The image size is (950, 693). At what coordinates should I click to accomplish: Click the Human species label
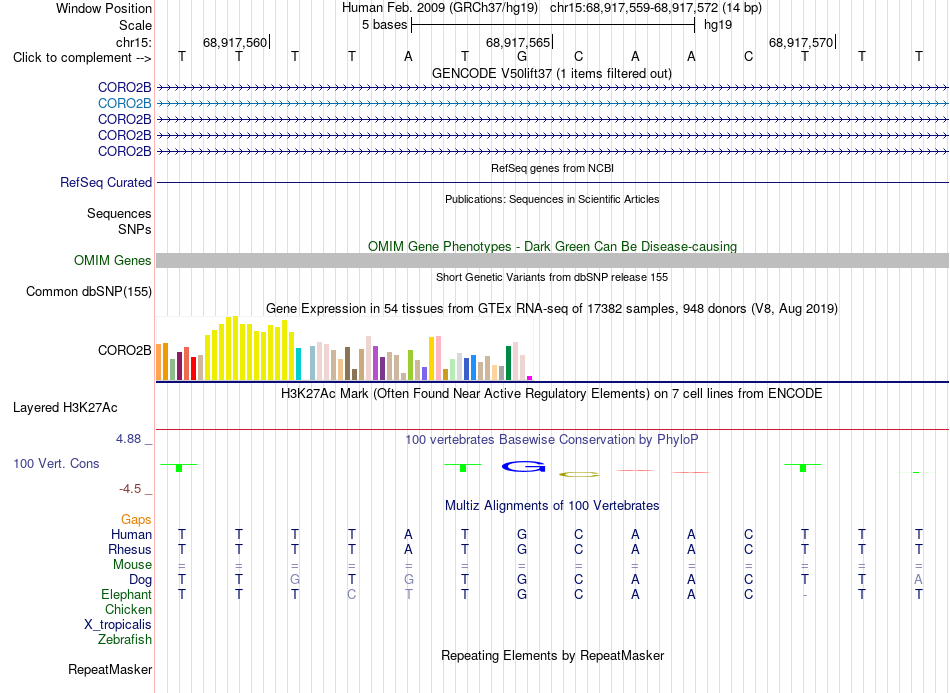pyautogui.click(x=131, y=534)
